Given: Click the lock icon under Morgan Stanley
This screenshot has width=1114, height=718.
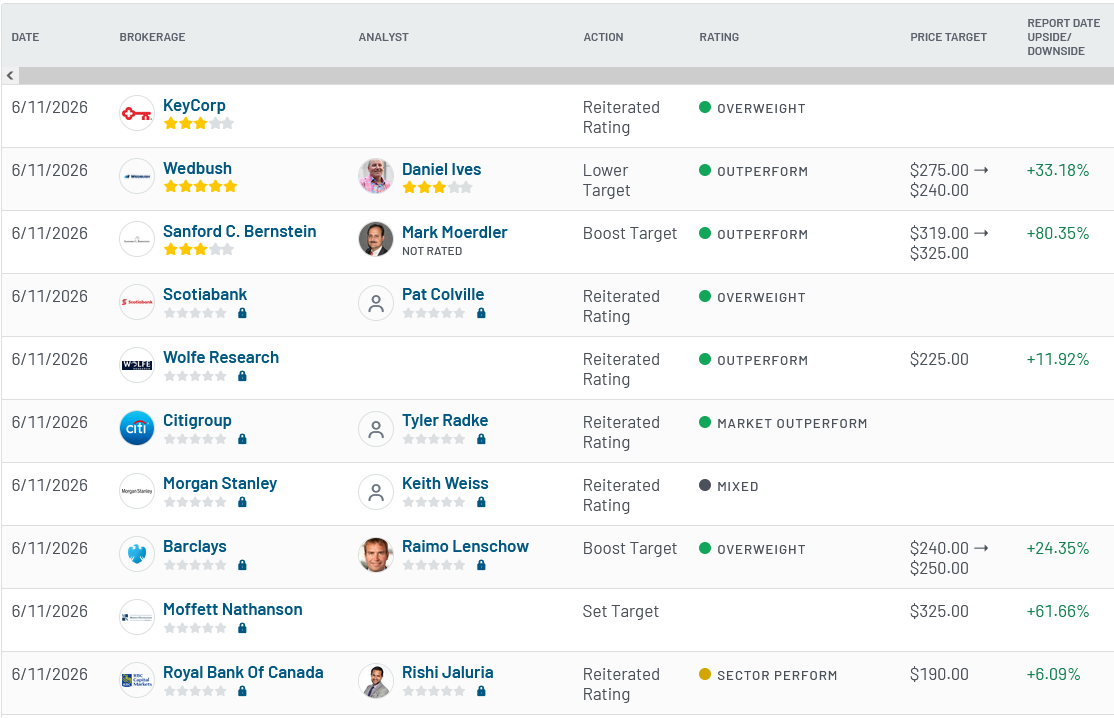Looking at the screenshot, I should click(x=242, y=502).
